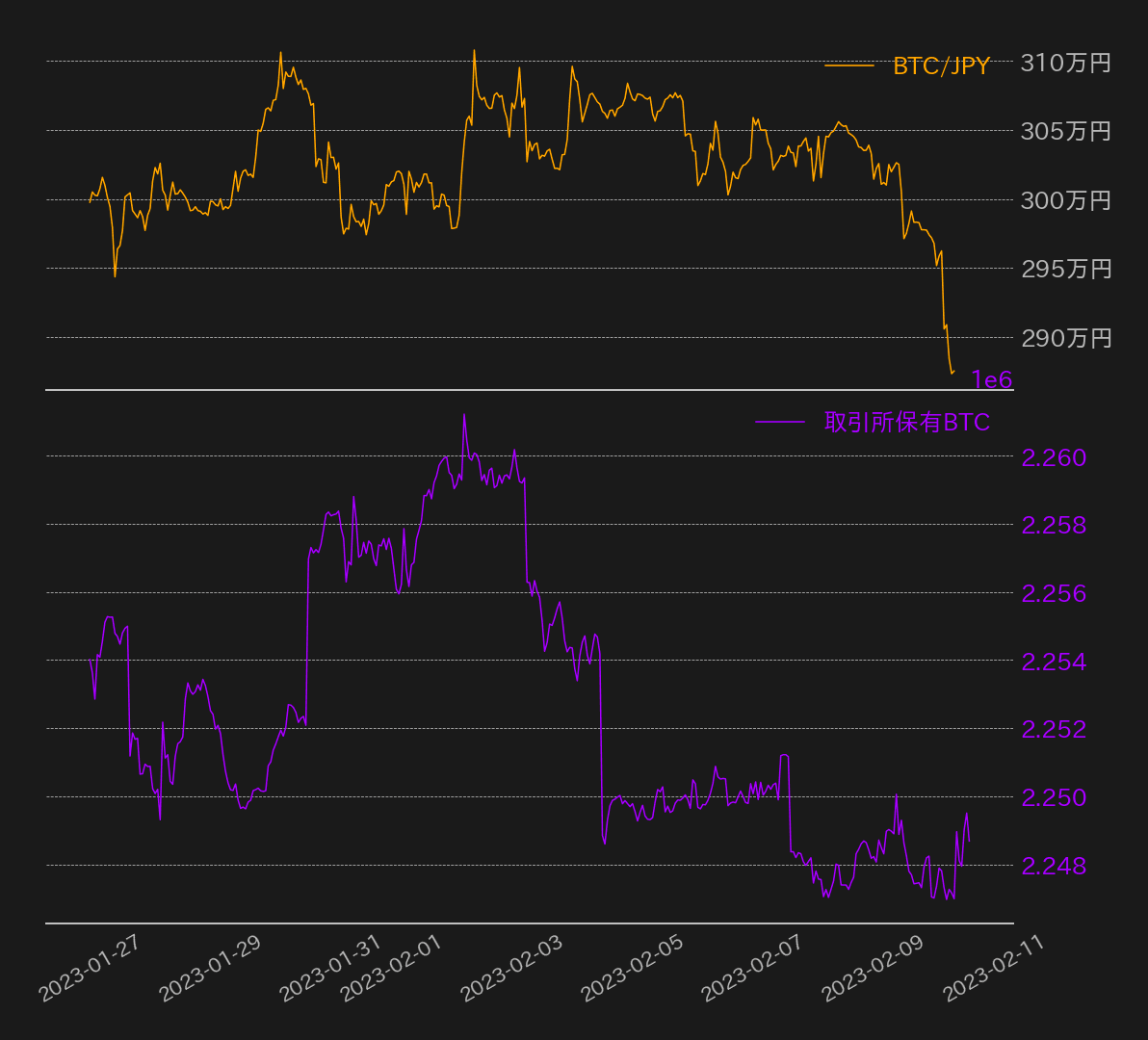Select the 2.260 y-axis tick label
1148x1040 pixels.
tap(1054, 456)
